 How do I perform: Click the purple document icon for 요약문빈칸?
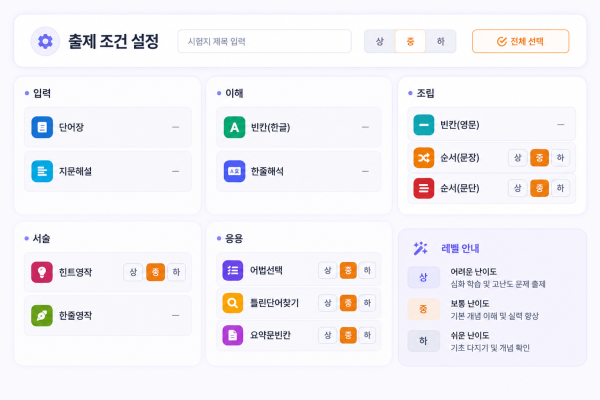tap(233, 335)
